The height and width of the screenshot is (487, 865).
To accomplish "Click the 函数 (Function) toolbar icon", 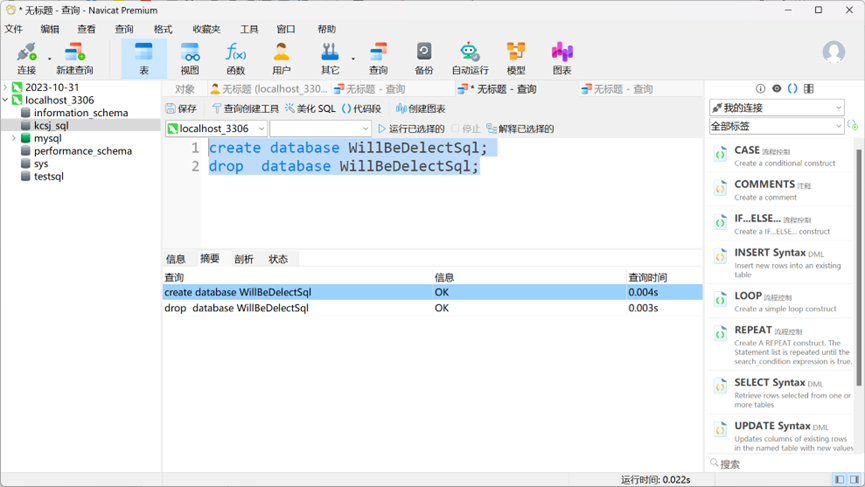I will click(236, 58).
